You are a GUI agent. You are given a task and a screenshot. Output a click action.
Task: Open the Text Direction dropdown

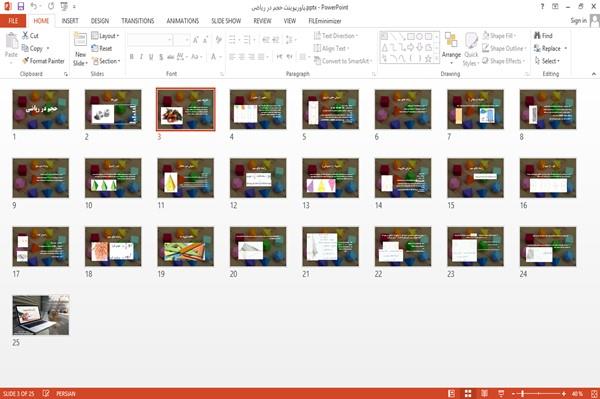pos(336,36)
